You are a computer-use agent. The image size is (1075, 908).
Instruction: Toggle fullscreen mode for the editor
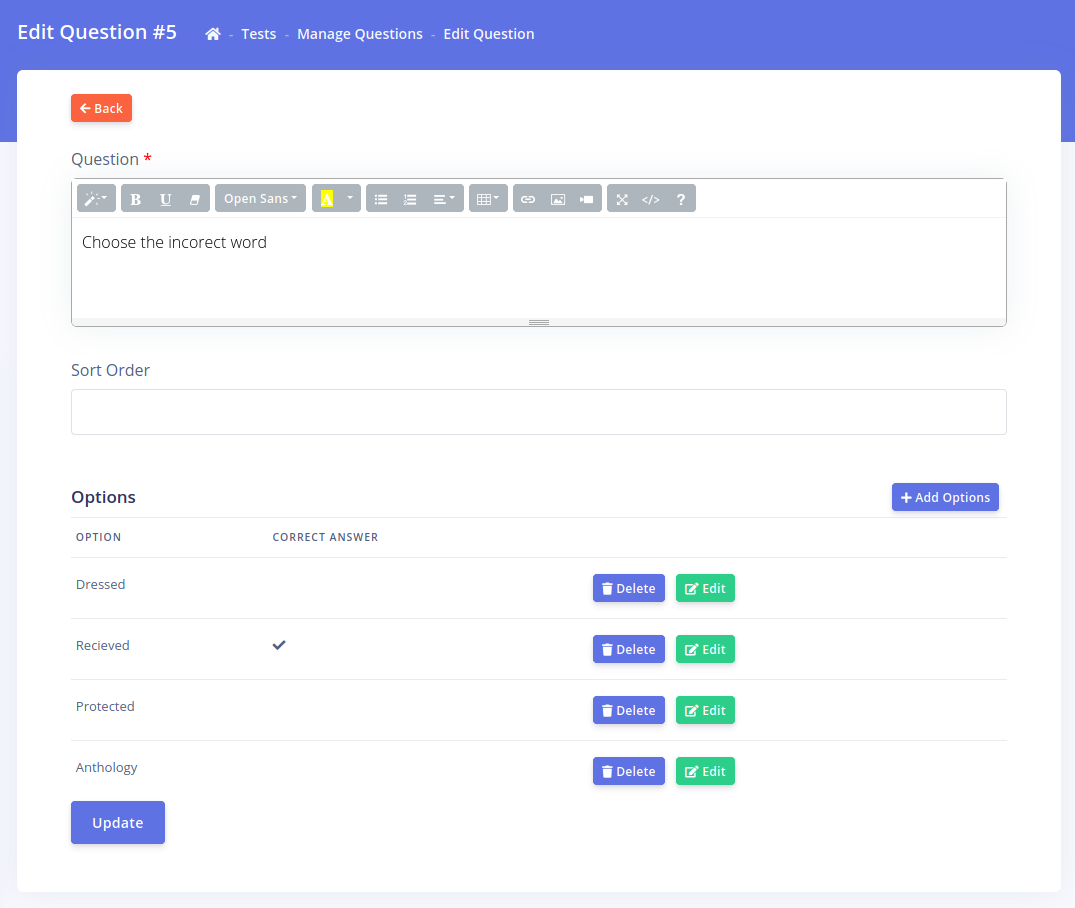622,199
